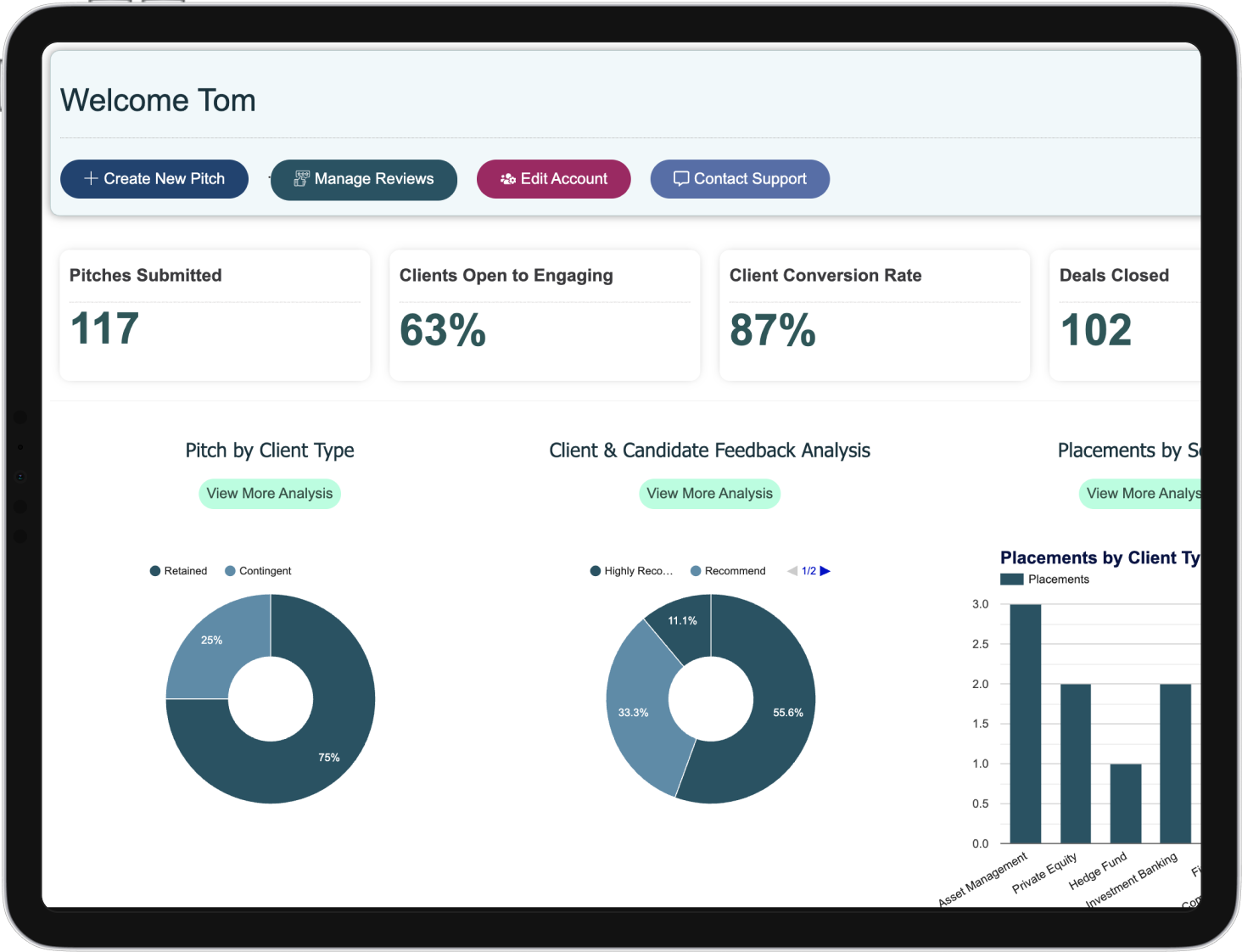
Task: Click the Contact Support button
Action: click(x=739, y=178)
